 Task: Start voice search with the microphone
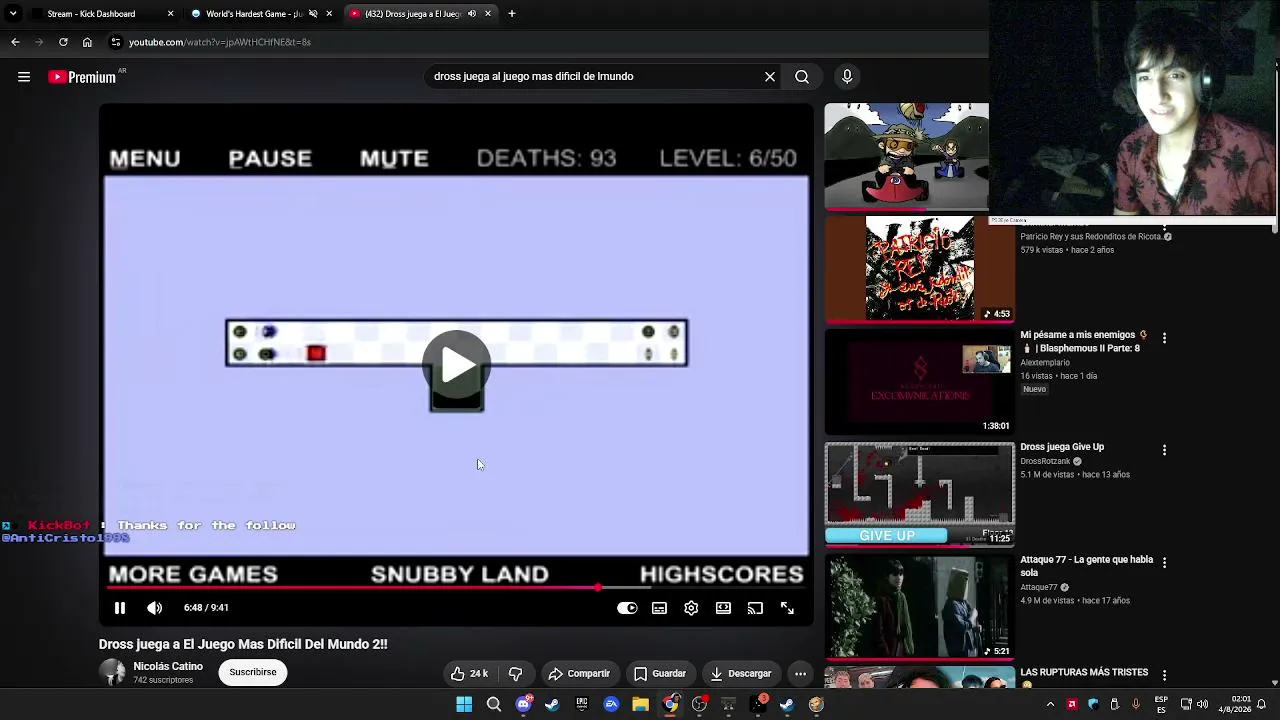(x=847, y=76)
